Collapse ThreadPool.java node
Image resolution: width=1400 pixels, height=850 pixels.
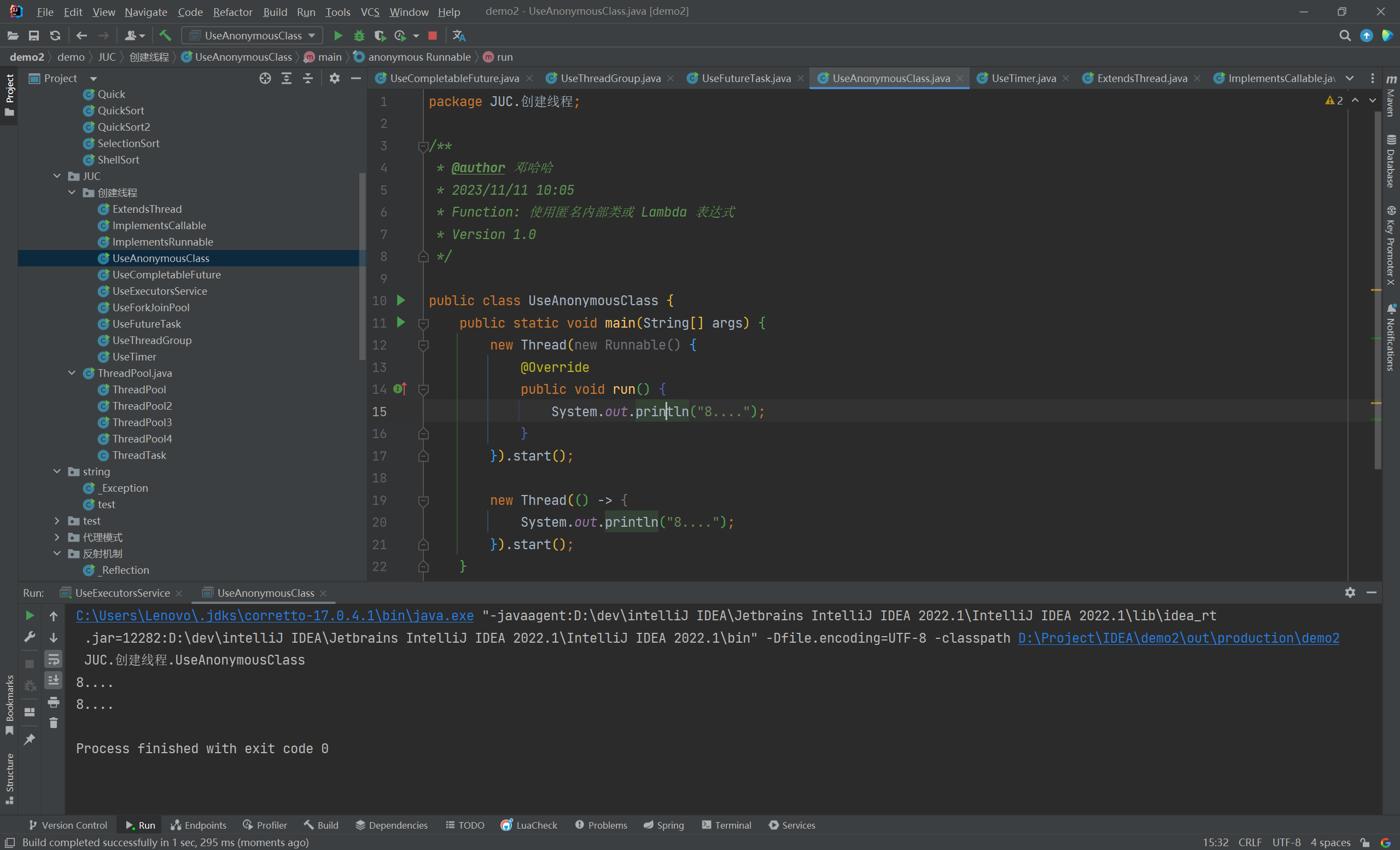click(72, 372)
